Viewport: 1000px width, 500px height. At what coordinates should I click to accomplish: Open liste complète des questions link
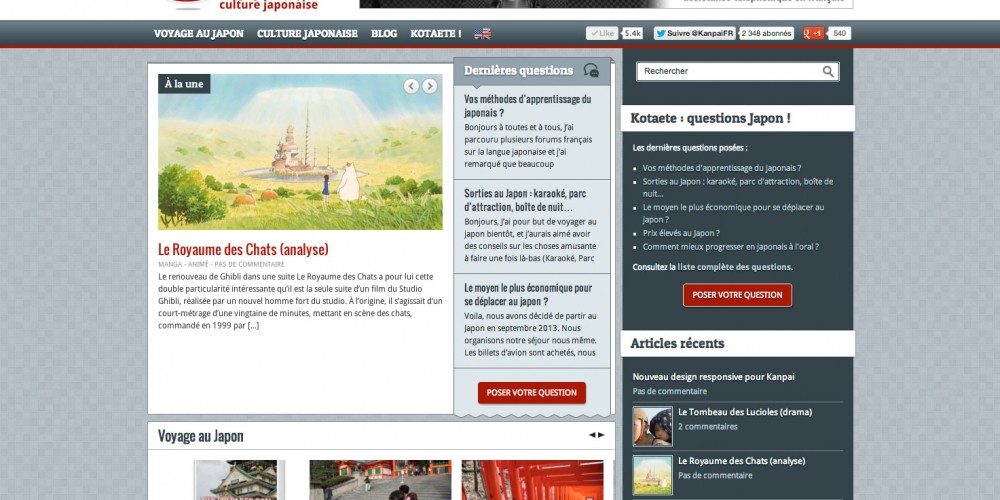(735, 267)
